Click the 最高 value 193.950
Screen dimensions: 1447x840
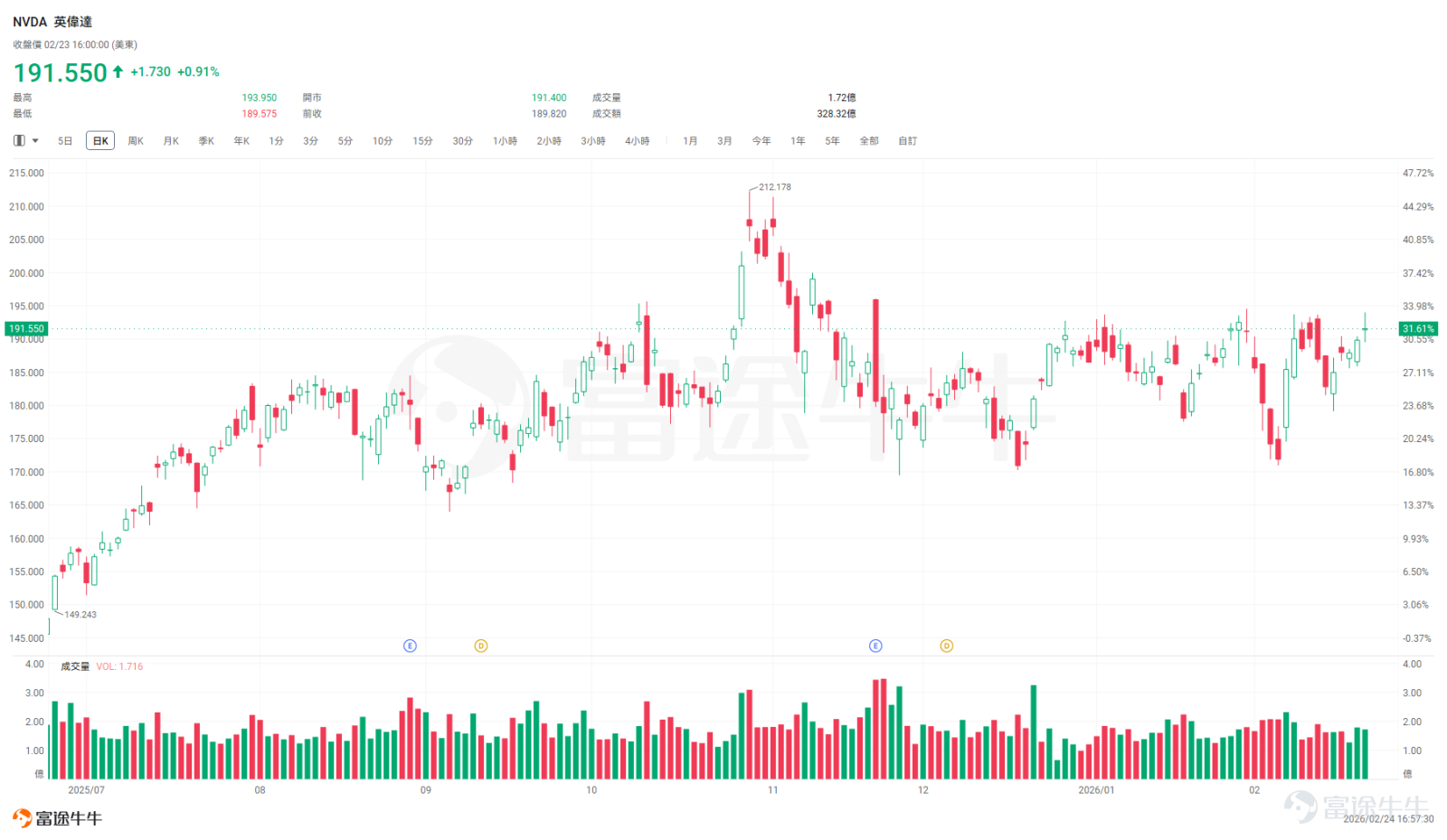pos(260,98)
